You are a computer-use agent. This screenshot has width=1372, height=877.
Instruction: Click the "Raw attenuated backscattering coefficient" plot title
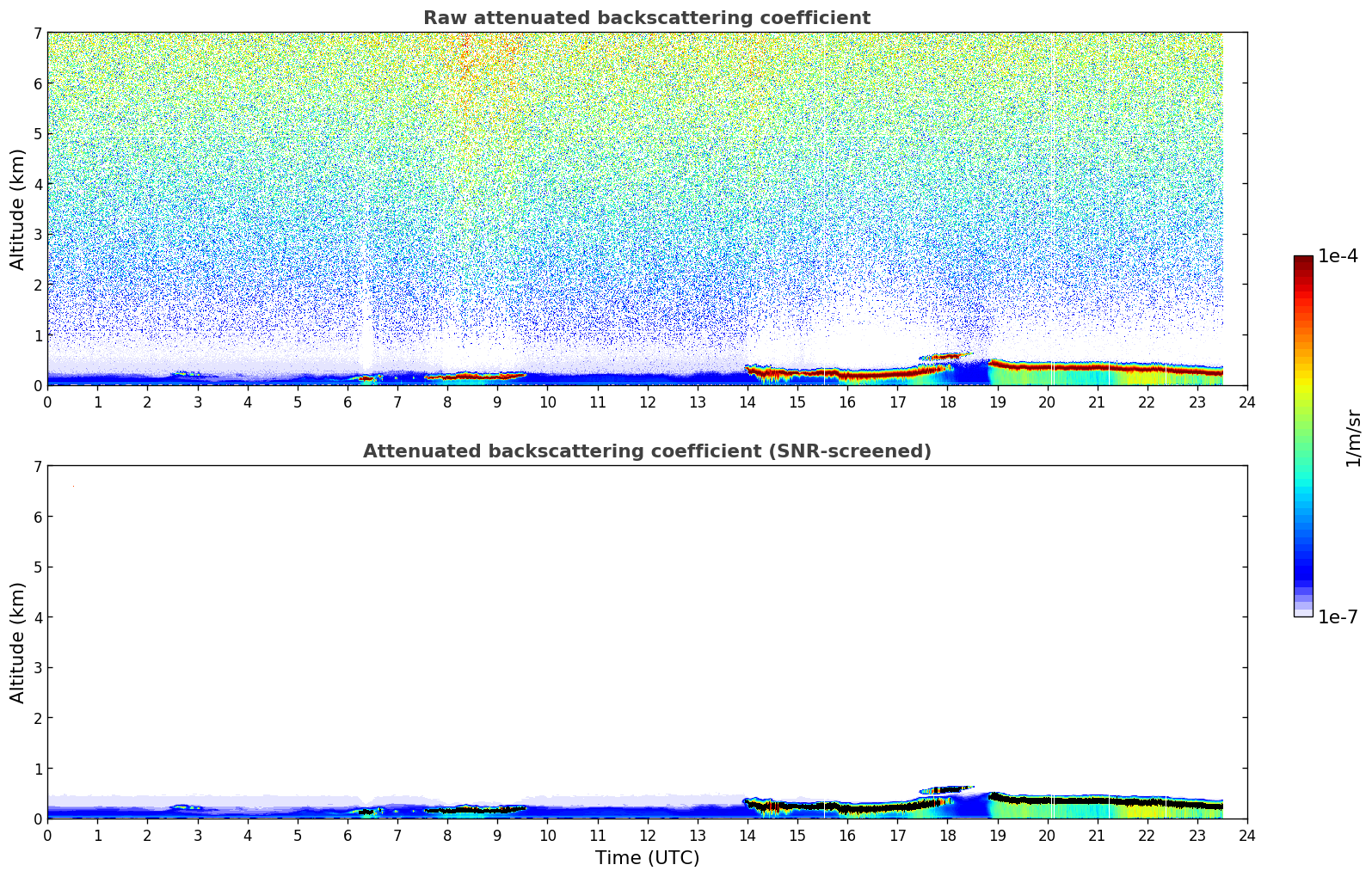point(647,18)
